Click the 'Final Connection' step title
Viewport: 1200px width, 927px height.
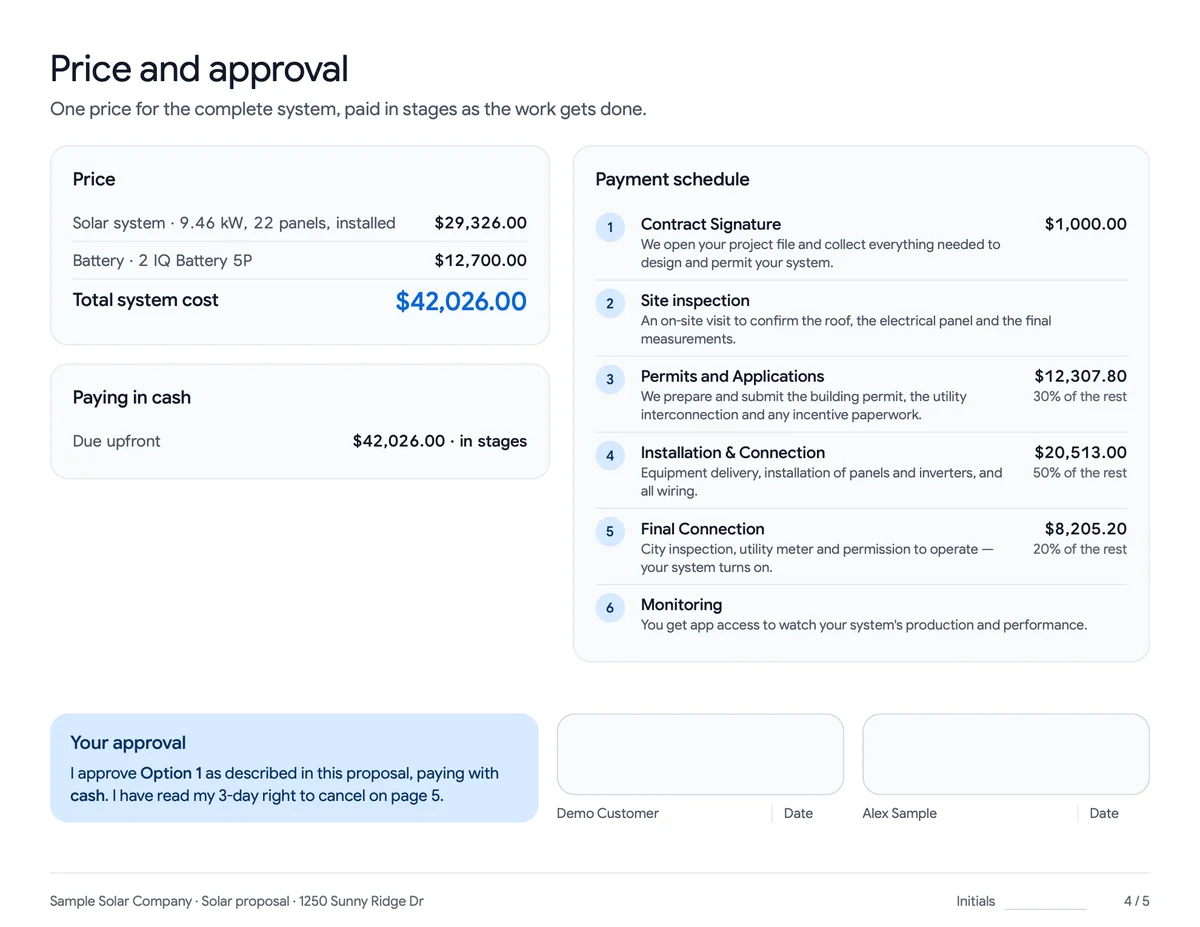coord(702,529)
